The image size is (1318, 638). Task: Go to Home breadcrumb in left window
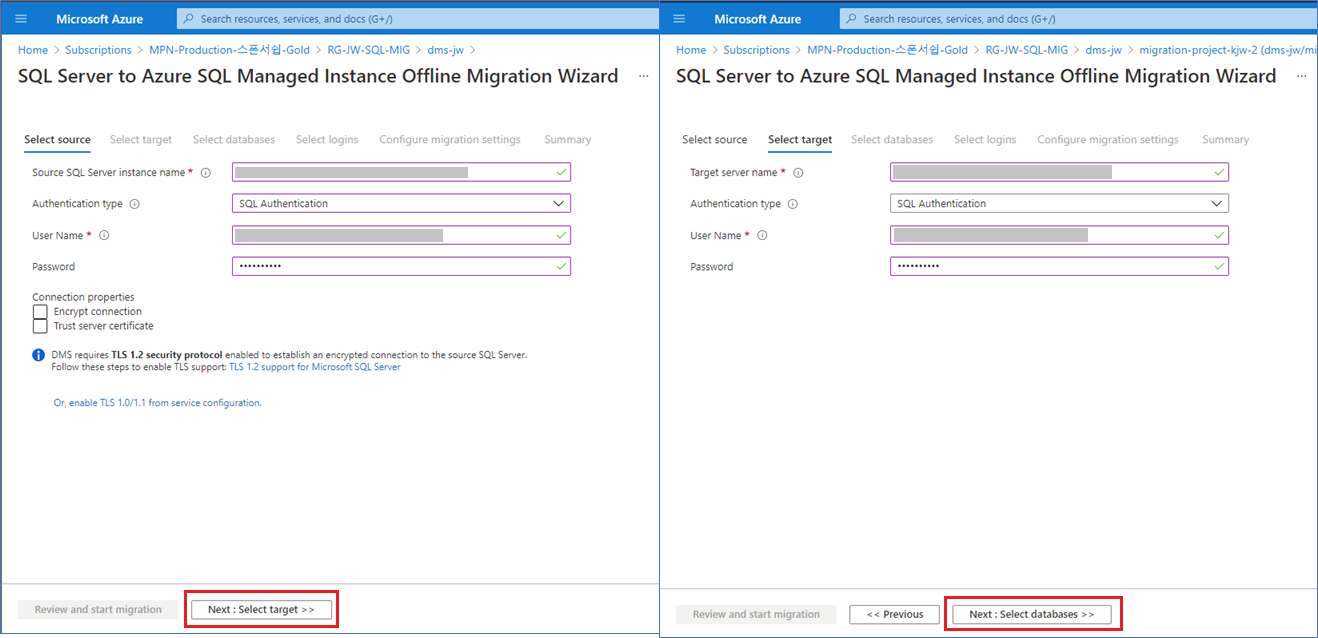coord(33,50)
